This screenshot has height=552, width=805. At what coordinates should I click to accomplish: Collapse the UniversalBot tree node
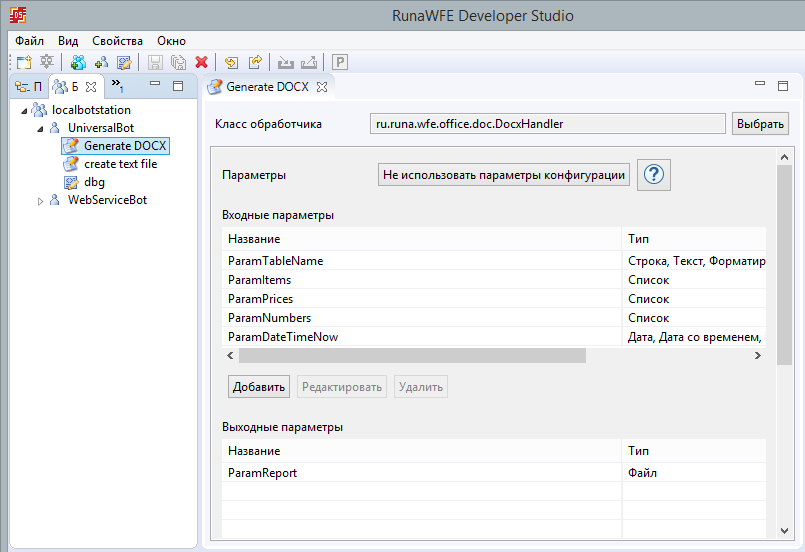coord(41,128)
